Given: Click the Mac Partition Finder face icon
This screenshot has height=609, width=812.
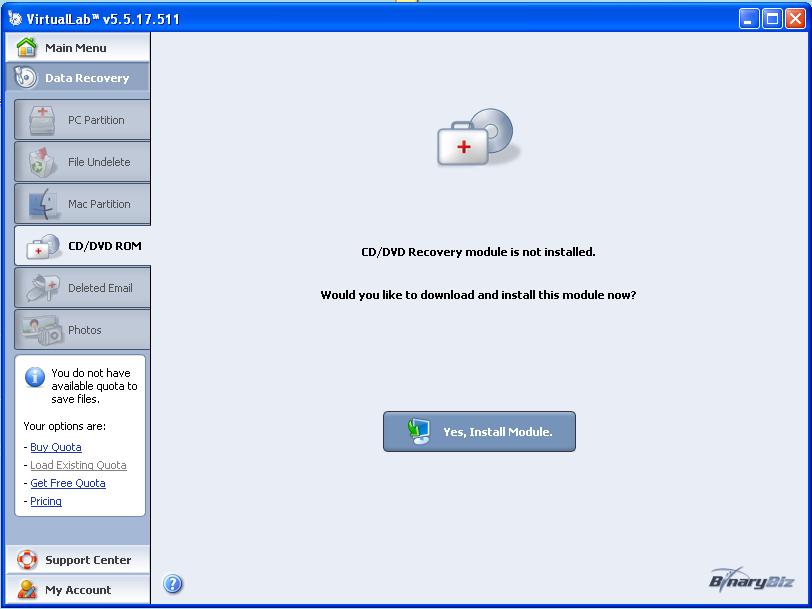Looking at the screenshot, I should click(44, 204).
